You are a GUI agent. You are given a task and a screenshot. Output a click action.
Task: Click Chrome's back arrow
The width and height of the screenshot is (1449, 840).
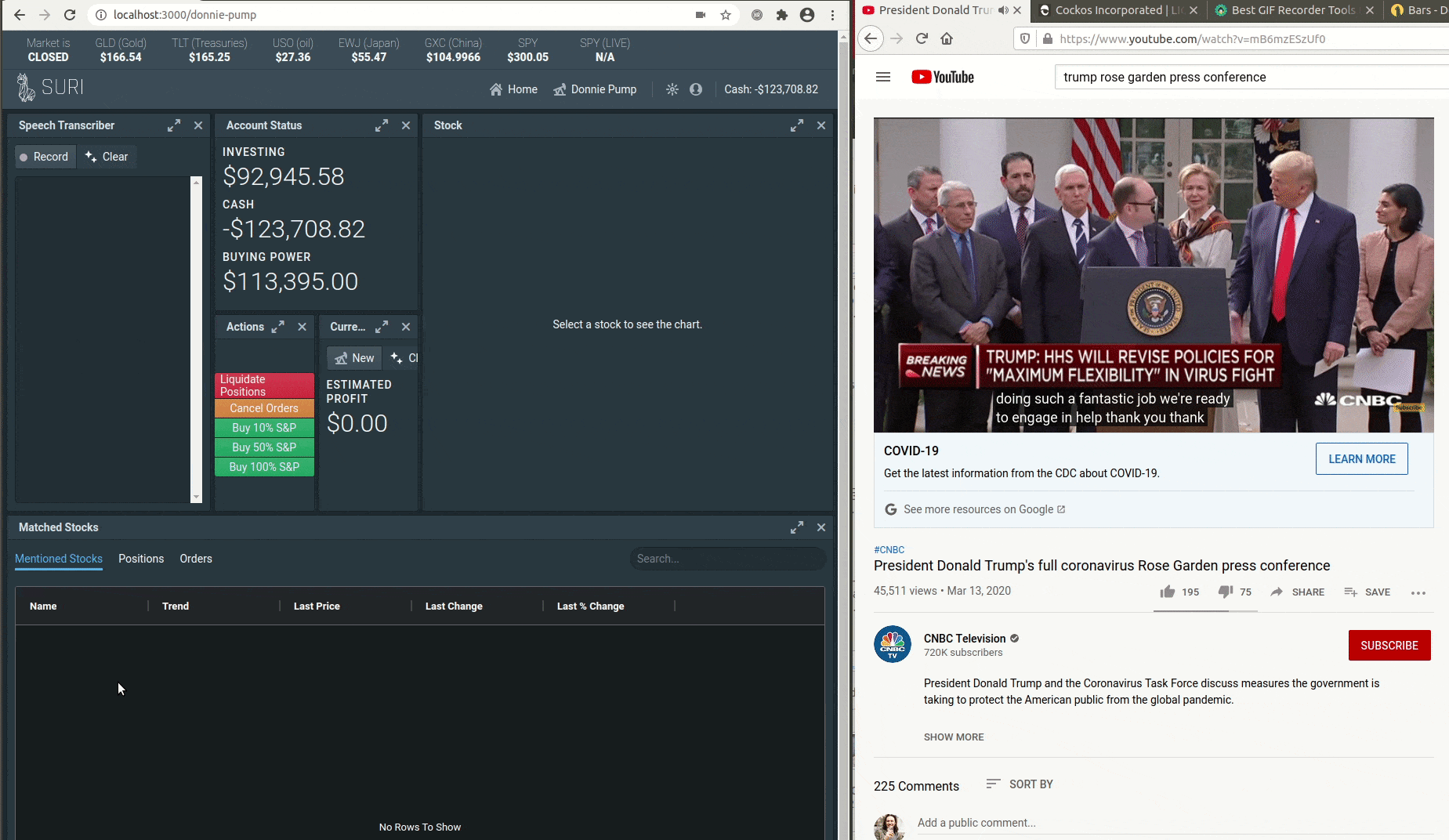coord(20,15)
